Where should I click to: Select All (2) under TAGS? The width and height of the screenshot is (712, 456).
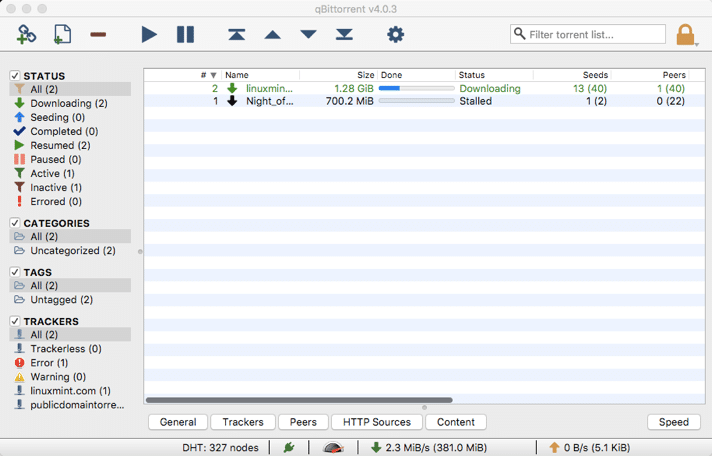tap(70, 286)
